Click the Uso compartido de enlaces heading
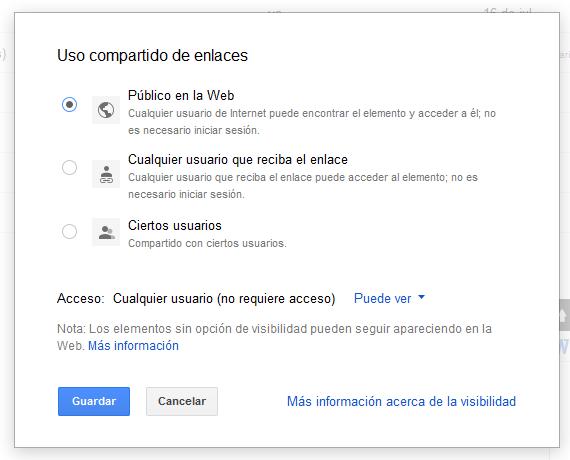 pos(152,56)
